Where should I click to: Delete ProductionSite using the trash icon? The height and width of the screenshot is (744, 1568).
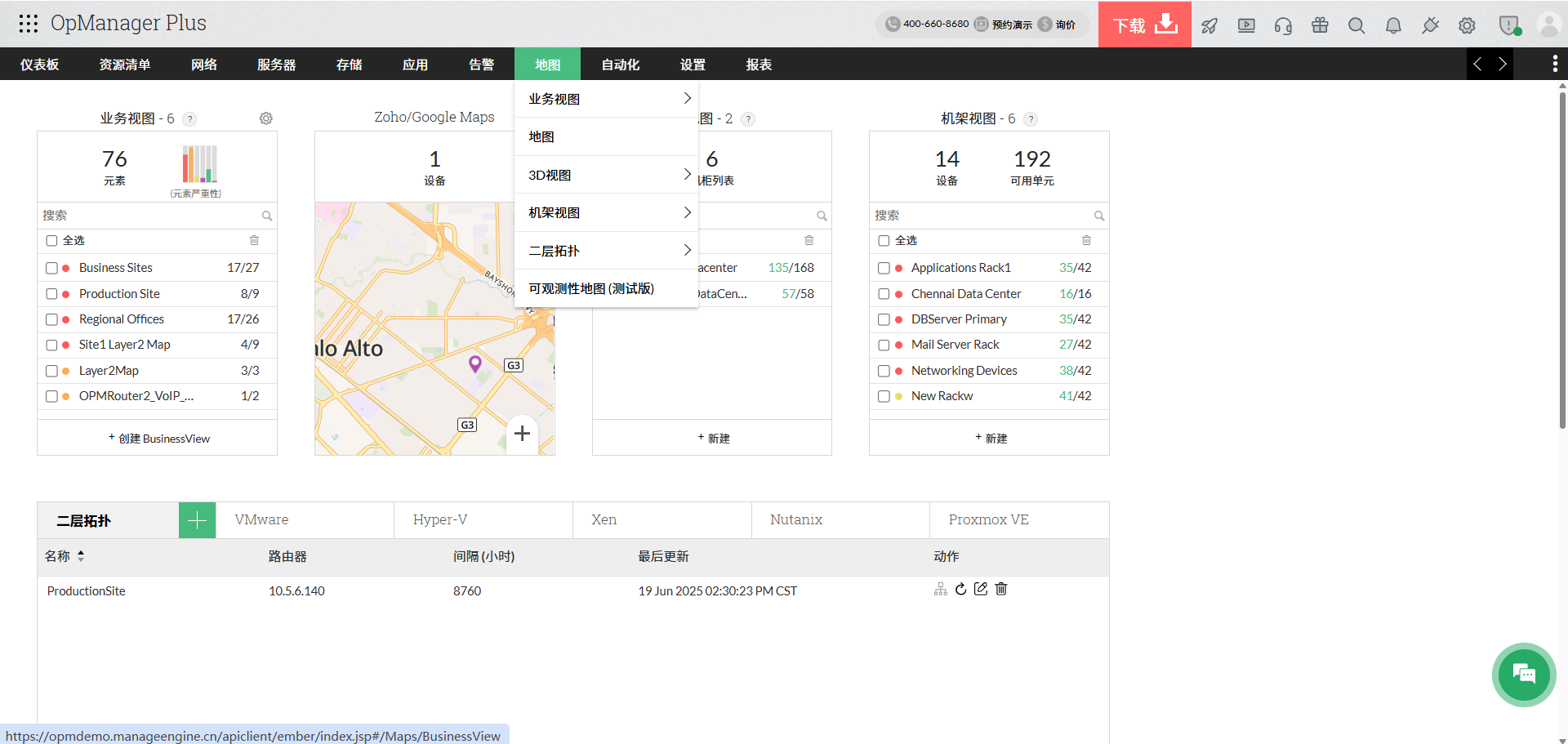[x=1001, y=589]
